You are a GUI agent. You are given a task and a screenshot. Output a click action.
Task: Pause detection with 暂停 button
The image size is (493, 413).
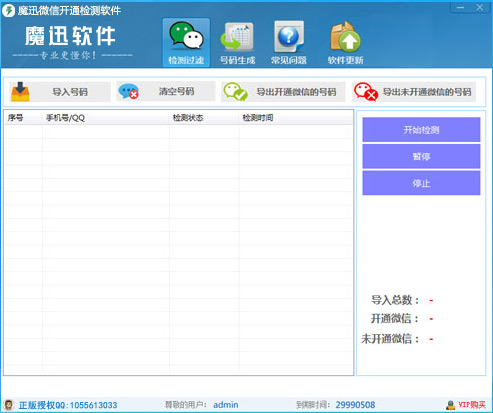point(421,156)
